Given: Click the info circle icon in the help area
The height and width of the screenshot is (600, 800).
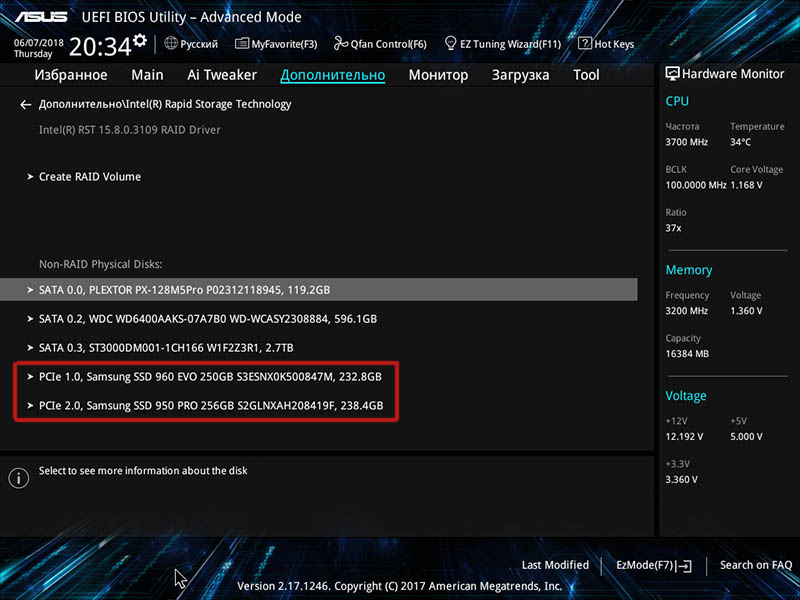Looking at the screenshot, I should click(19, 478).
